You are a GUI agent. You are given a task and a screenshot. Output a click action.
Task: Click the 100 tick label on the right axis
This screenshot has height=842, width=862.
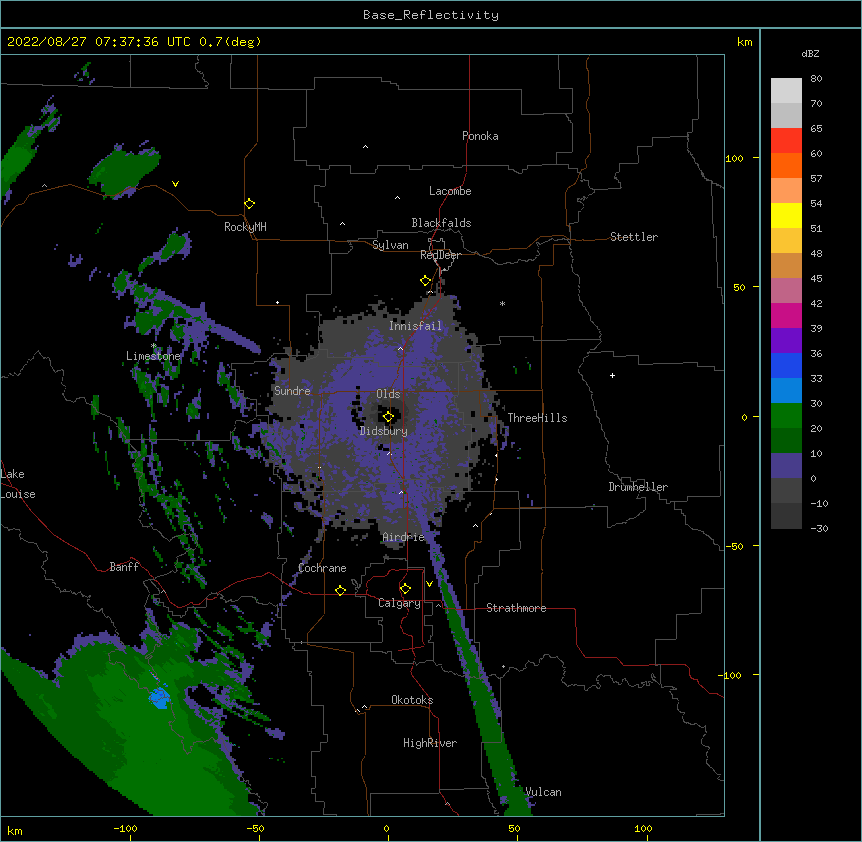(734, 158)
